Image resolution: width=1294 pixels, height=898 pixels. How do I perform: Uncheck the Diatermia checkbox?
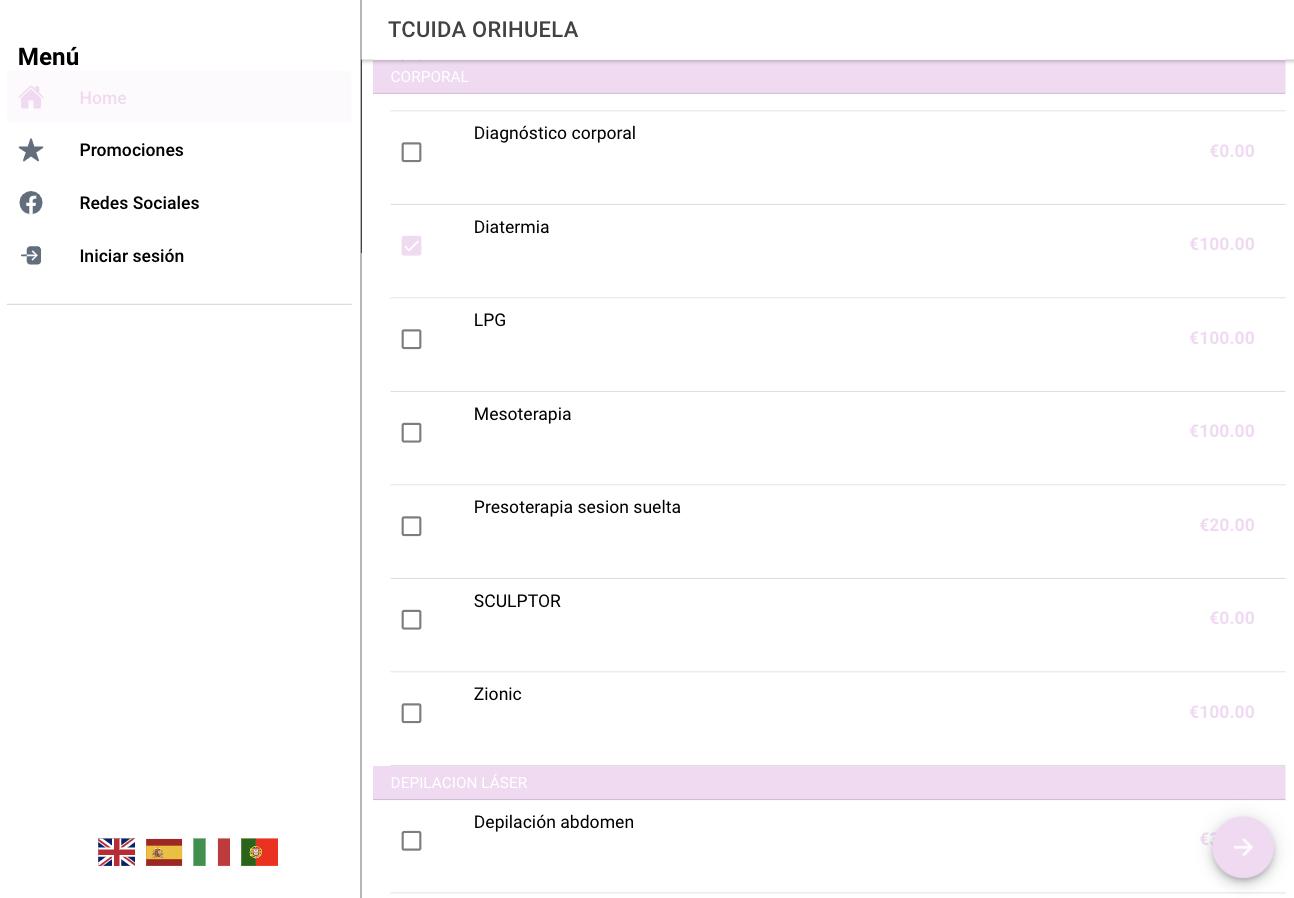coord(411,245)
